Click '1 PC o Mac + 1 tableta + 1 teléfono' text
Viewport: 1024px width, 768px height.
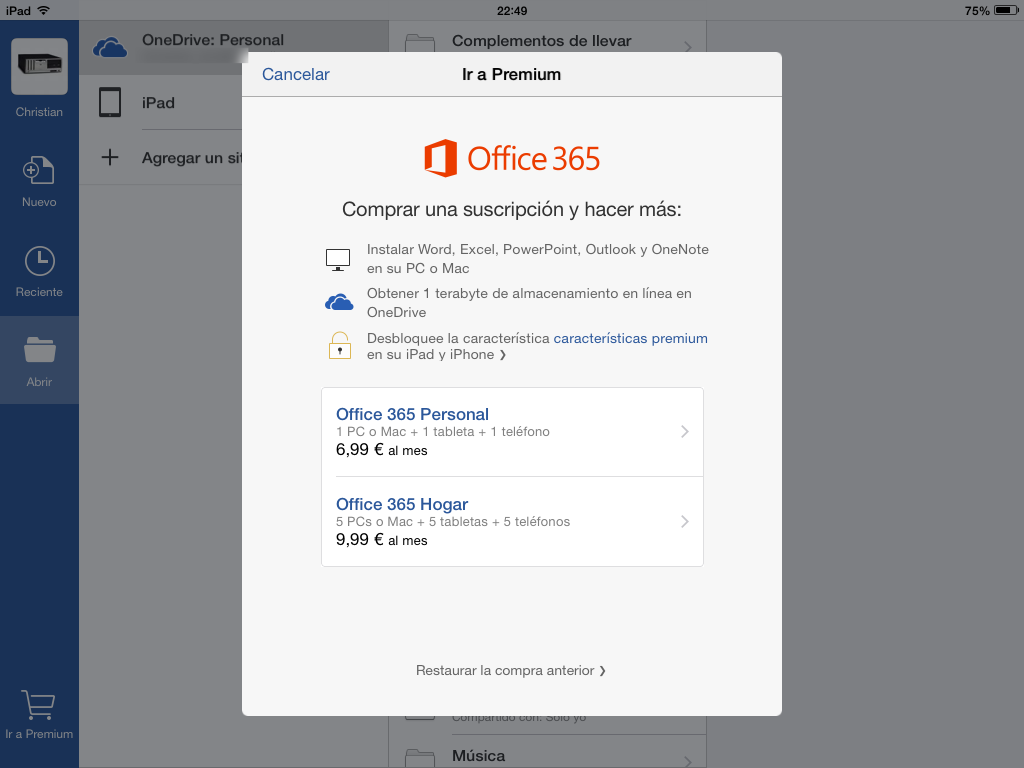click(443, 432)
